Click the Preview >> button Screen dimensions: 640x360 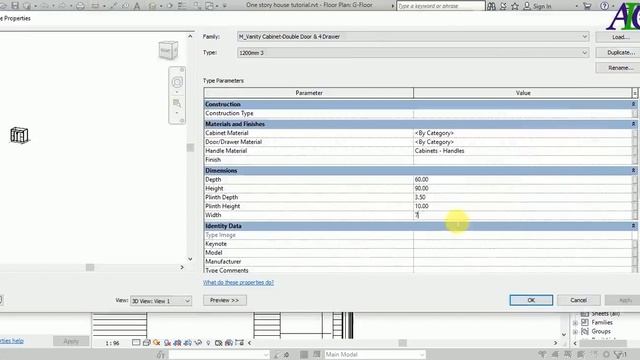click(x=224, y=300)
